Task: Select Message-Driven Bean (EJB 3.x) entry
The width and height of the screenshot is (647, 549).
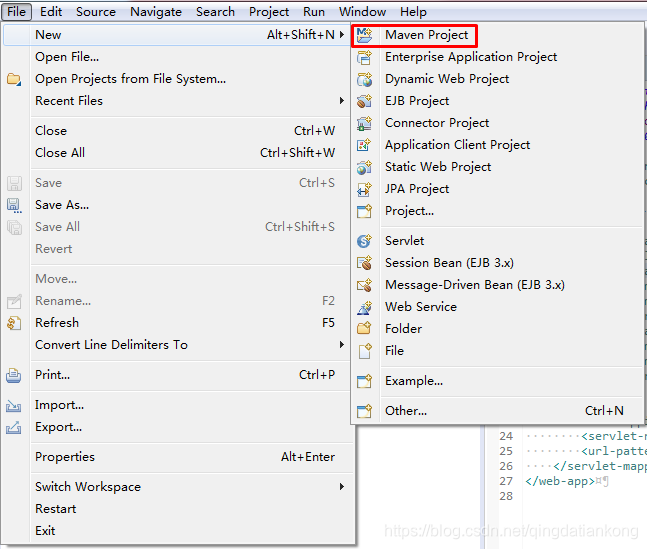Action: pyautogui.click(x=497, y=285)
